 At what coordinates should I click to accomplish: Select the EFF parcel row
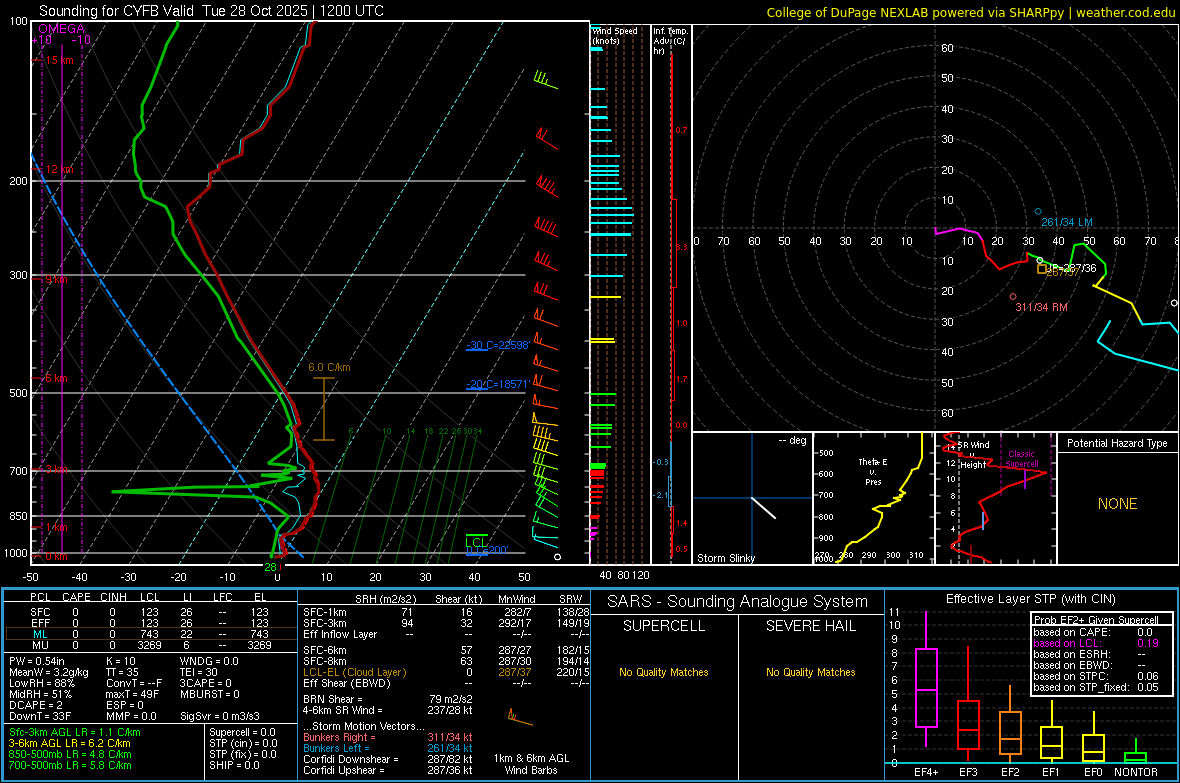[x=149, y=623]
